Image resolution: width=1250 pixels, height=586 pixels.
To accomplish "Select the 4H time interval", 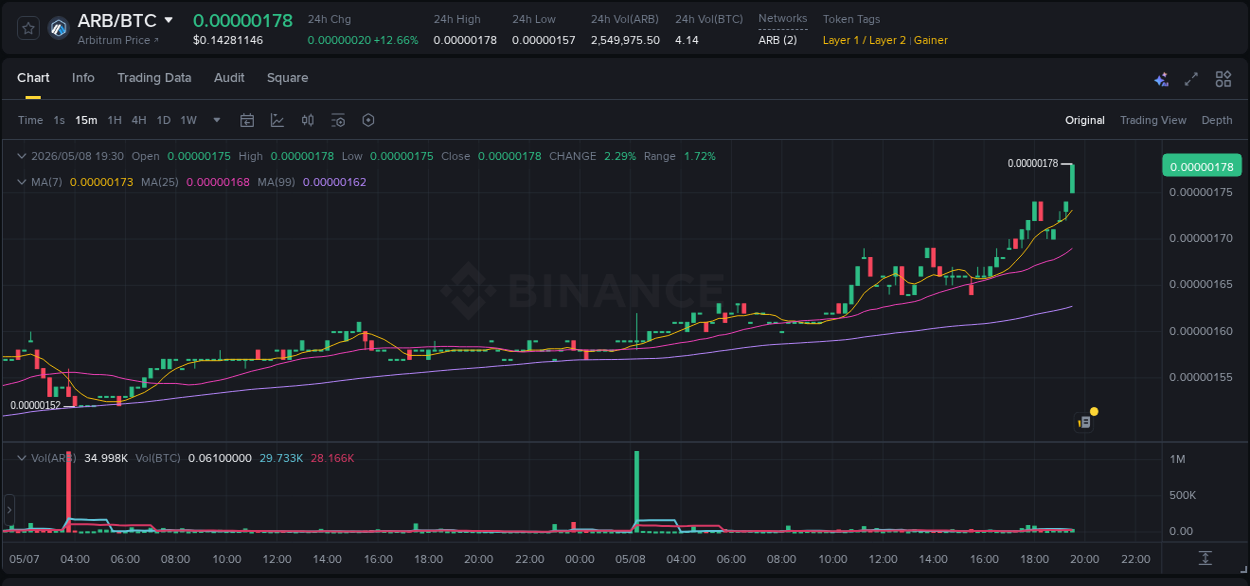I will click(x=138, y=120).
